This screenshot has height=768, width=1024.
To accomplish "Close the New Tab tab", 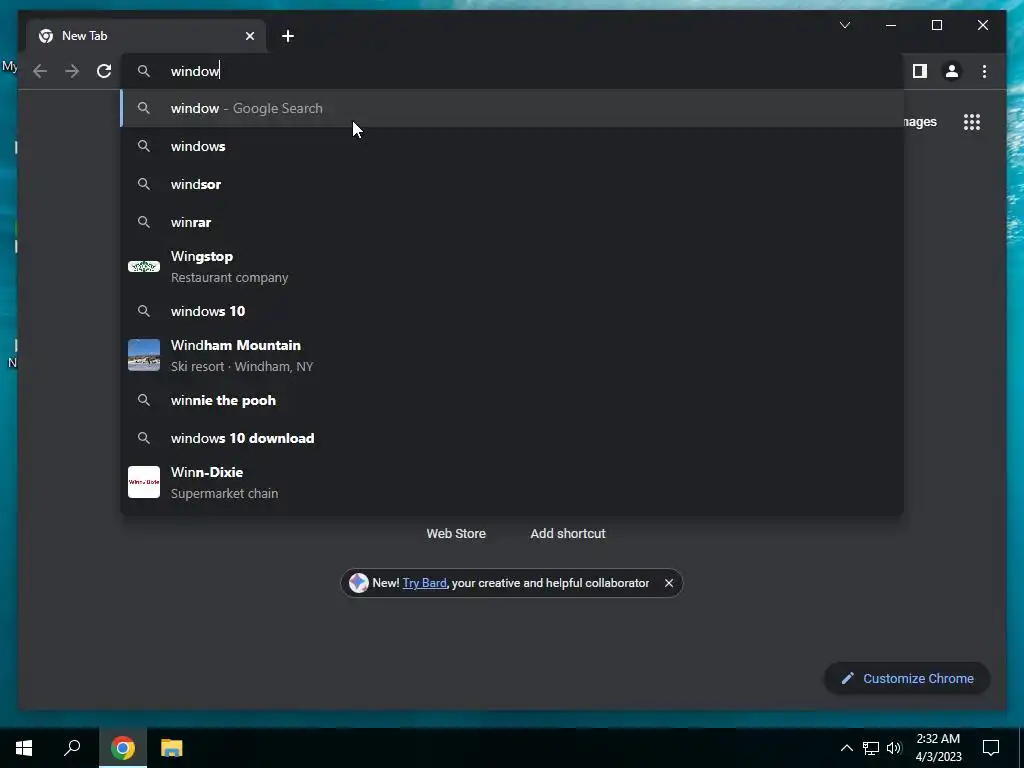I will (249, 36).
